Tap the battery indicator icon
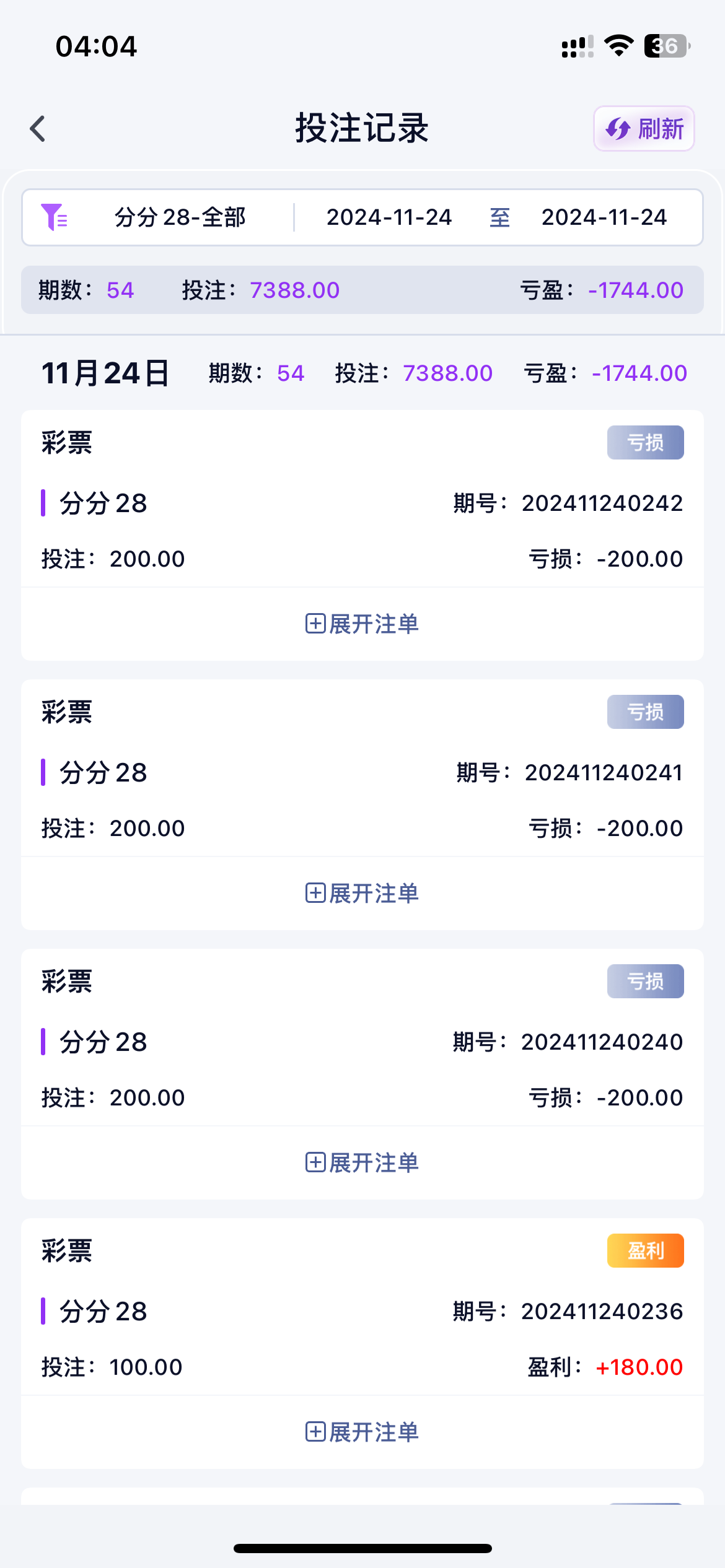This screenshot has height=1568, width=725. click(x=667, y=46)
